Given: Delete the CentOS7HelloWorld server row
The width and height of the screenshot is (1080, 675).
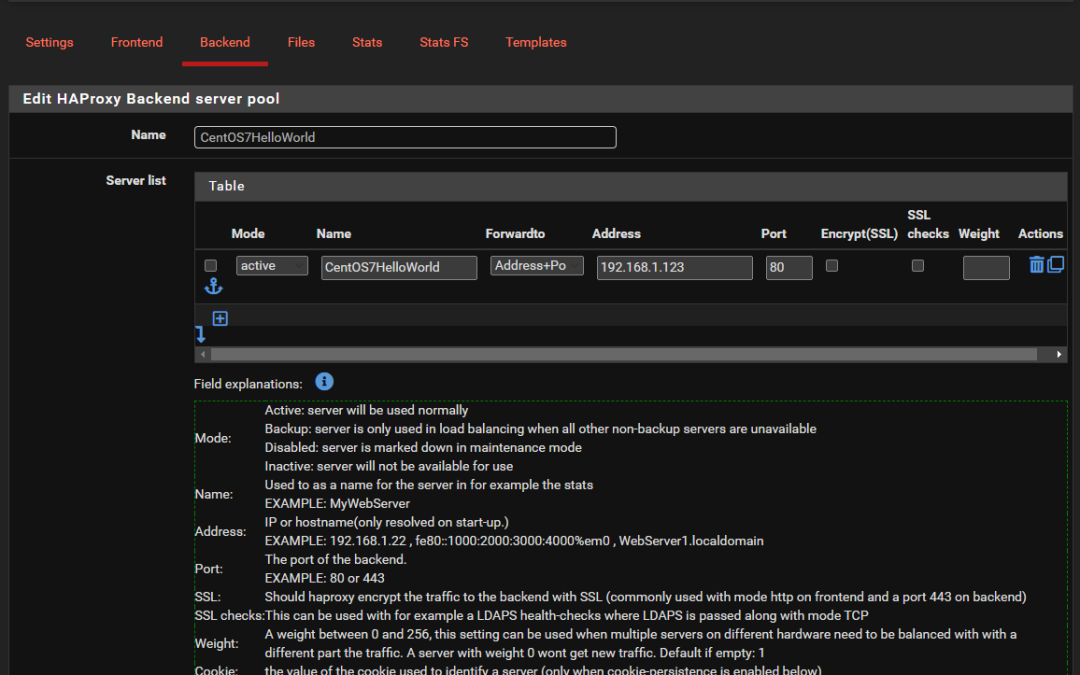Looking at the screenshot, I should [1036, 265].
